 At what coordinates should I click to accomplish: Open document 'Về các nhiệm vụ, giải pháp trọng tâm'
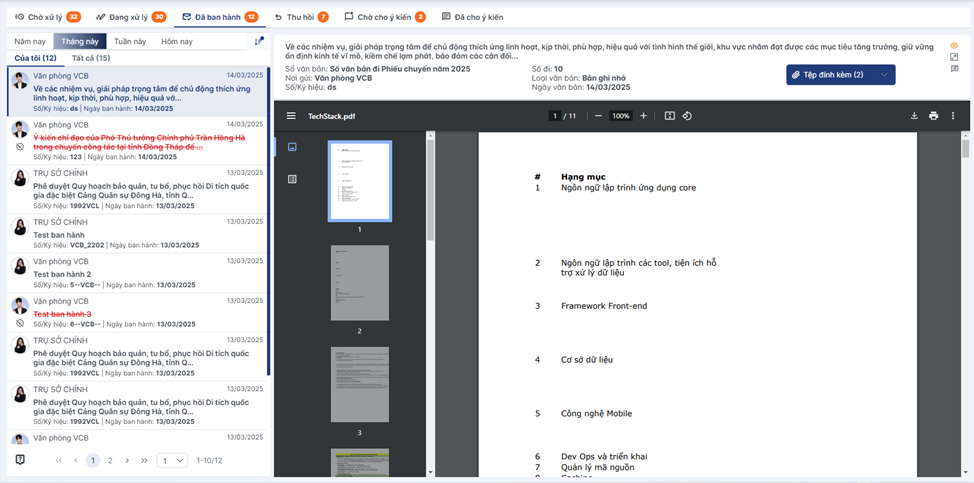(135, 92)
